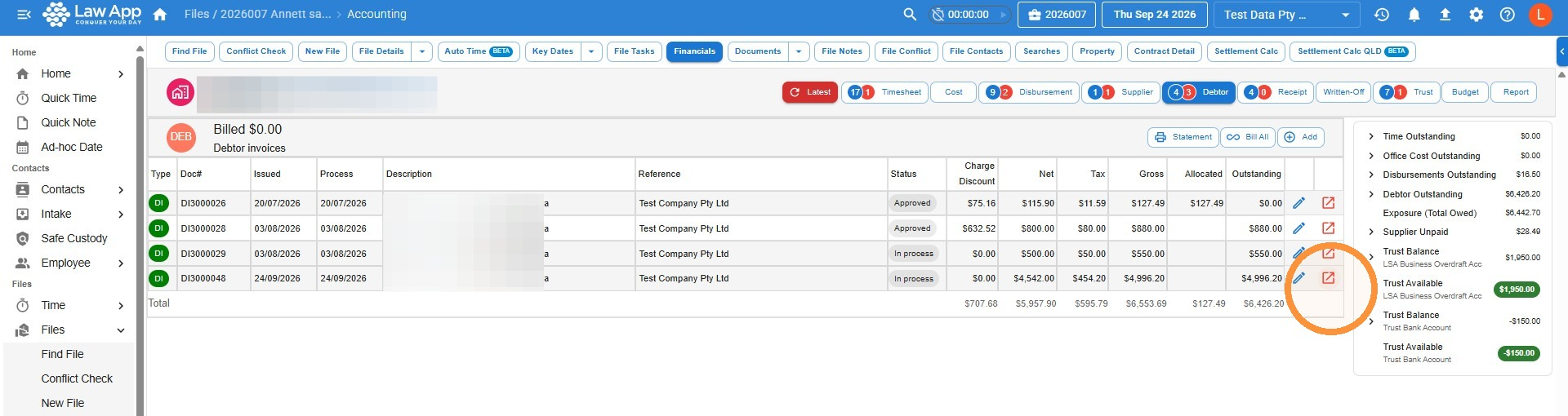Expand Supplier Unpaid row
Viewport: 1568px width, 416px height.
(1371, 232)
